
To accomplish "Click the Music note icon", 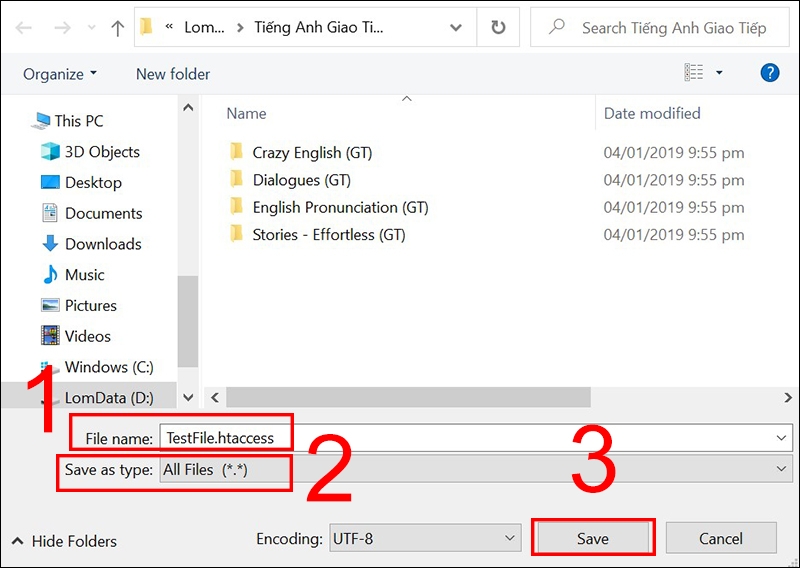I will tap(50, 274).
